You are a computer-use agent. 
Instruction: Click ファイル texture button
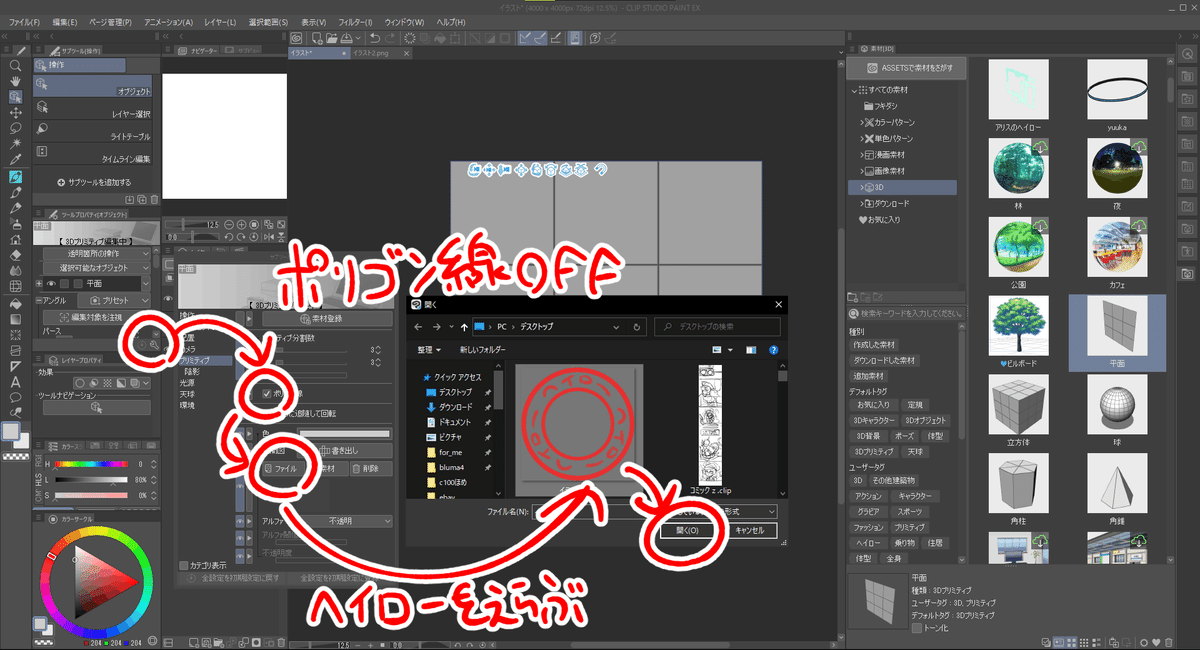(x=281, y=468)
